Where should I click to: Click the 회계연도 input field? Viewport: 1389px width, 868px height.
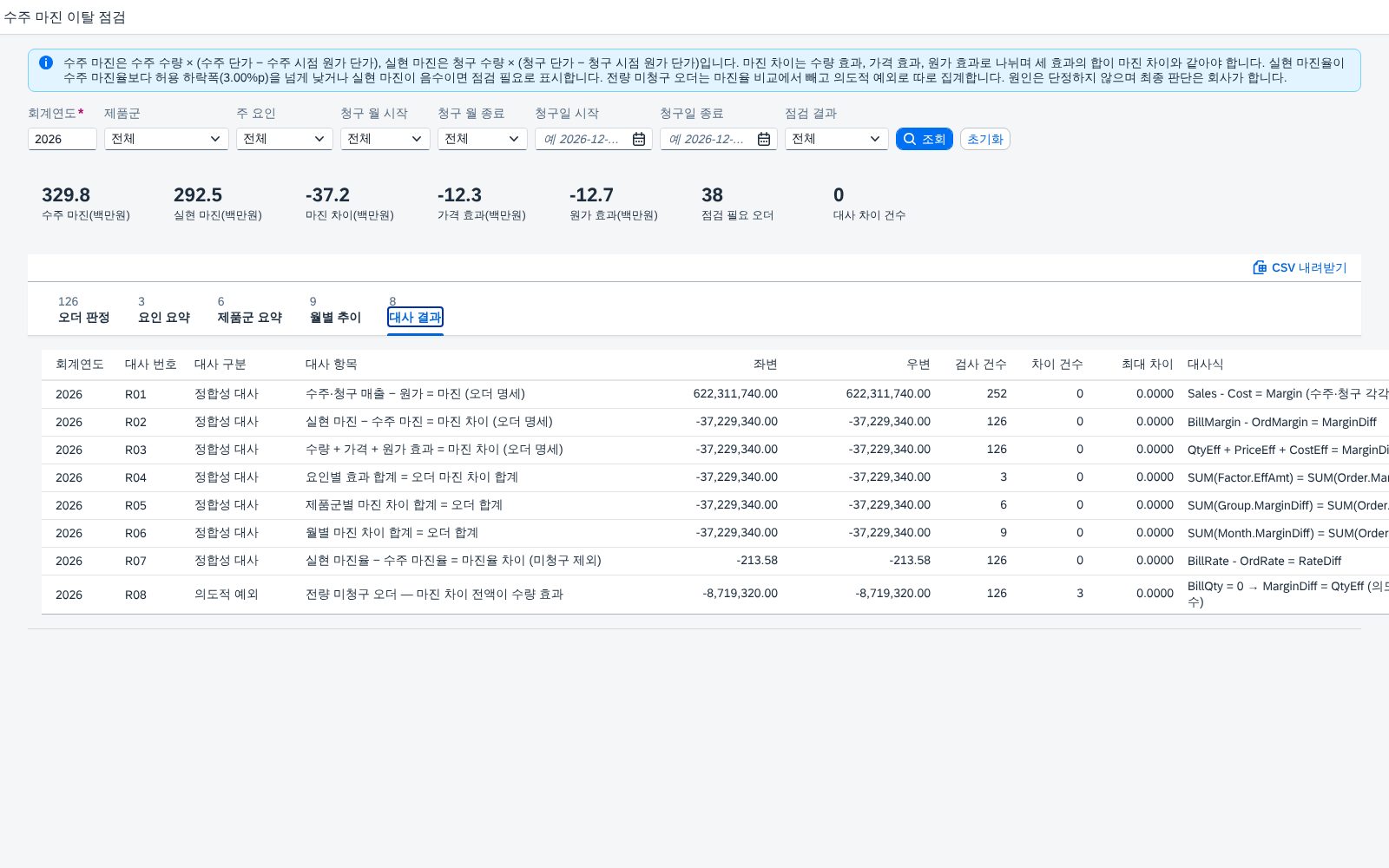(x=63, y=139)
